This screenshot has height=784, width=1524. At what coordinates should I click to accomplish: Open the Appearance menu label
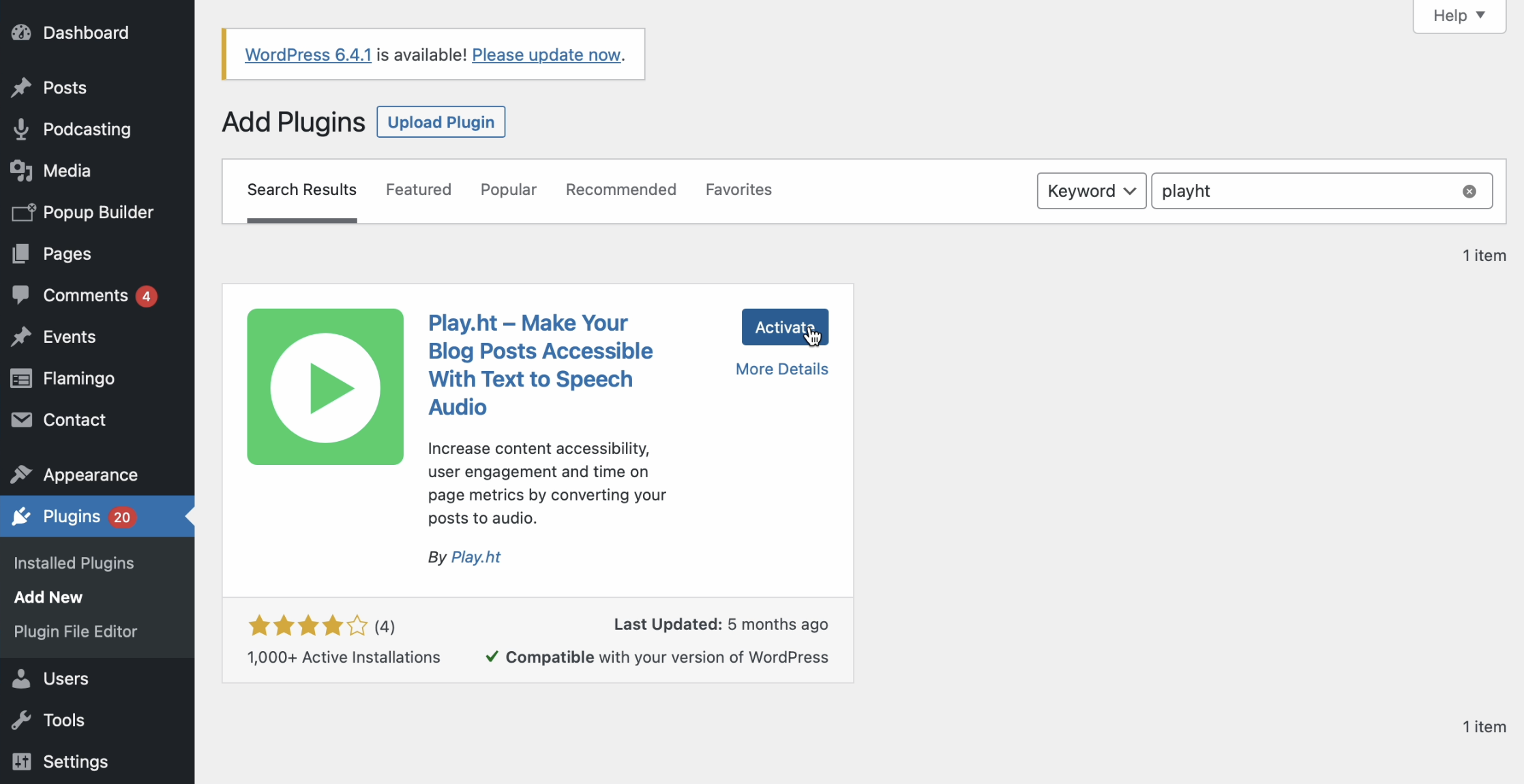[91, 474]
